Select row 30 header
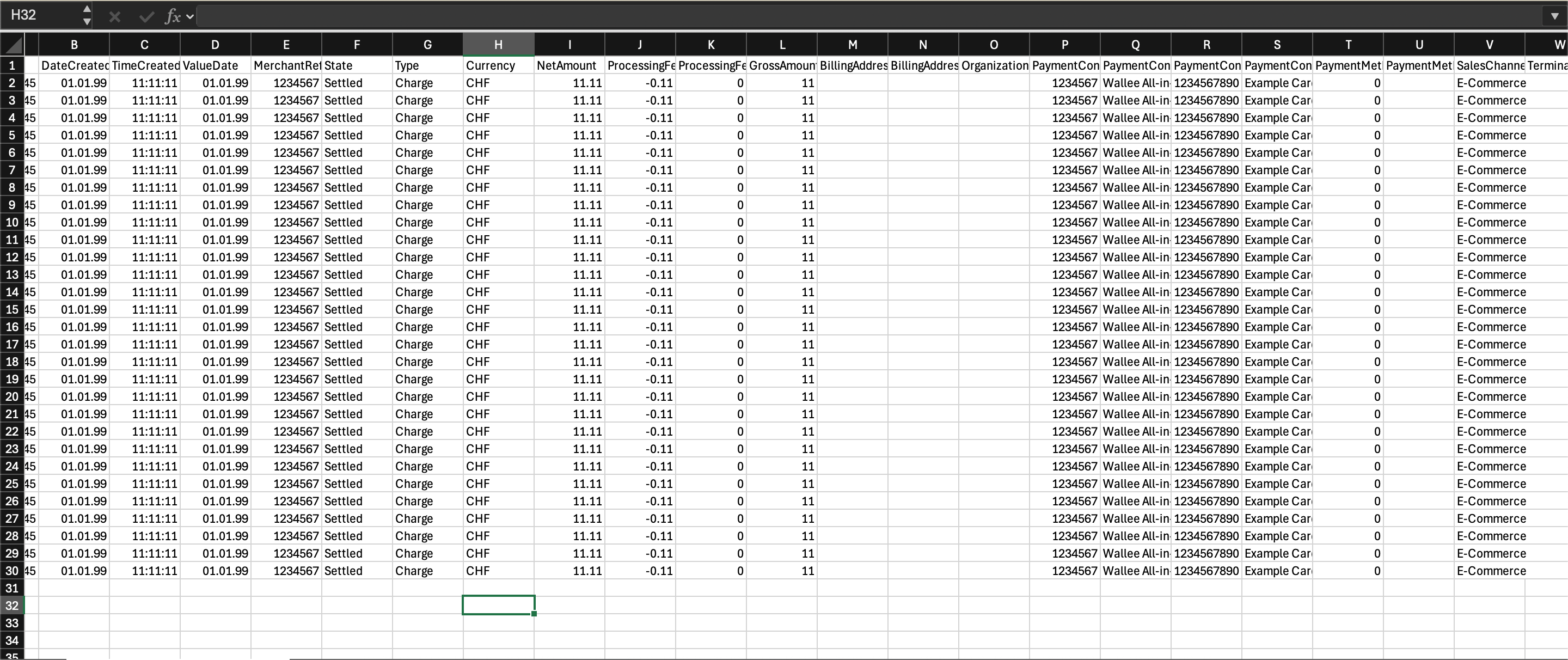Image resolution: width=1568 pixels, height=660 pixels. (12, 571)
